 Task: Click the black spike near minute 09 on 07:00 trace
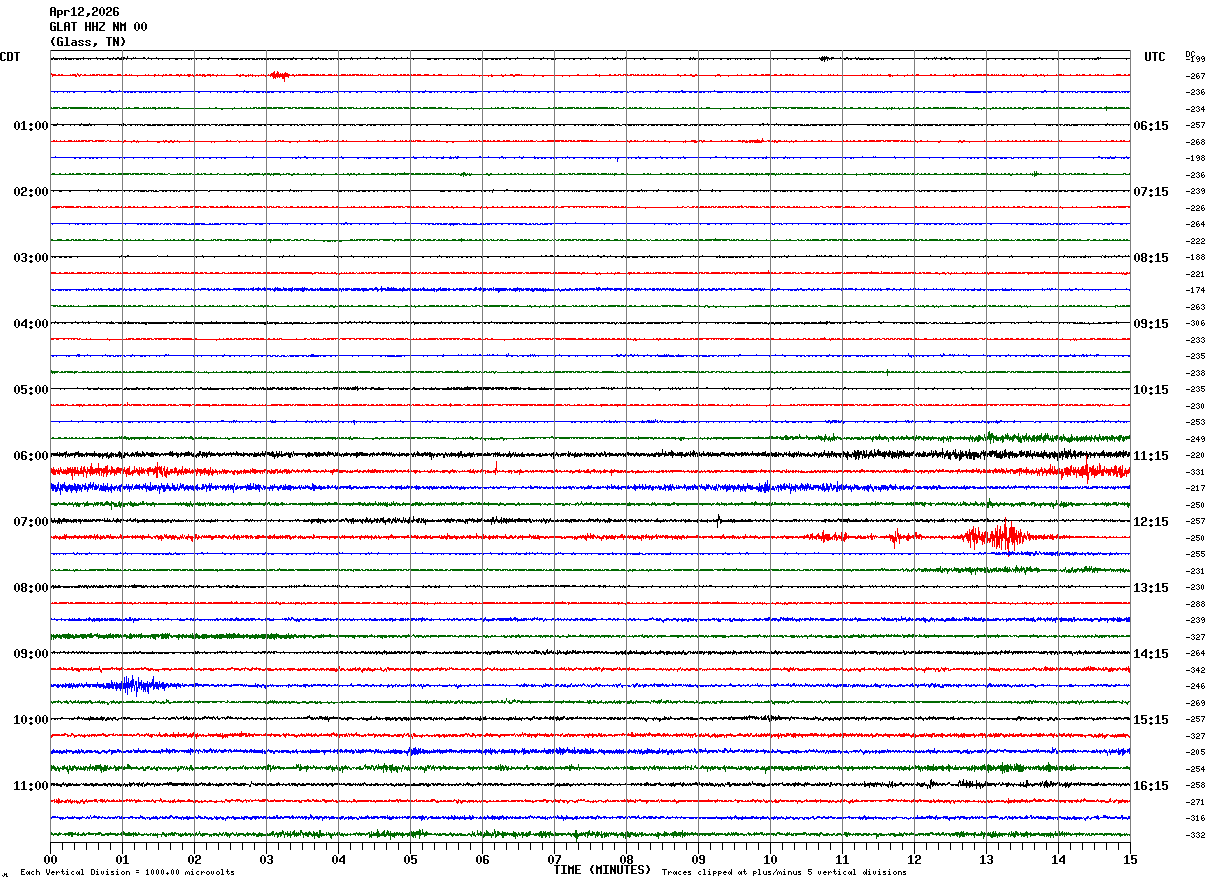pyautogui.click(x=718, y=520)
